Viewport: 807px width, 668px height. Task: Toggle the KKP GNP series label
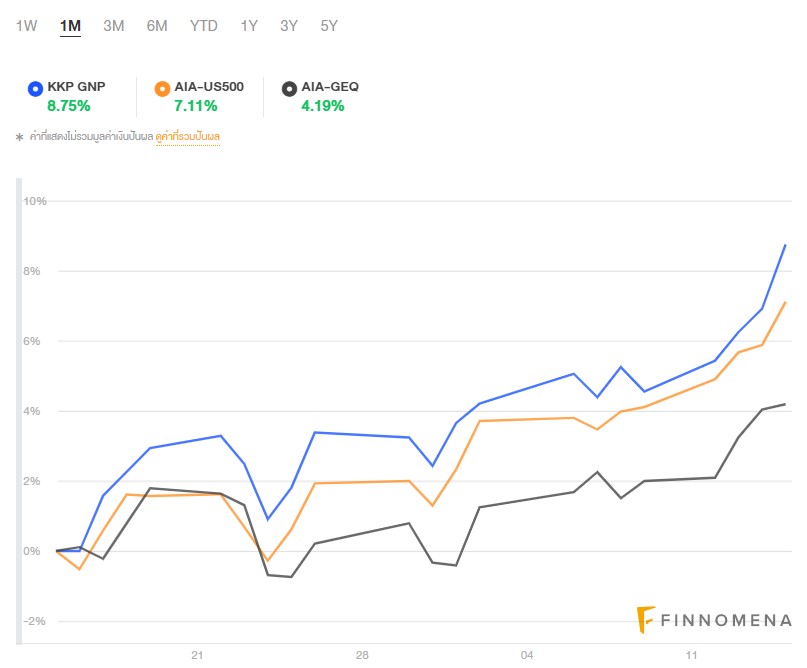point(76,87)
